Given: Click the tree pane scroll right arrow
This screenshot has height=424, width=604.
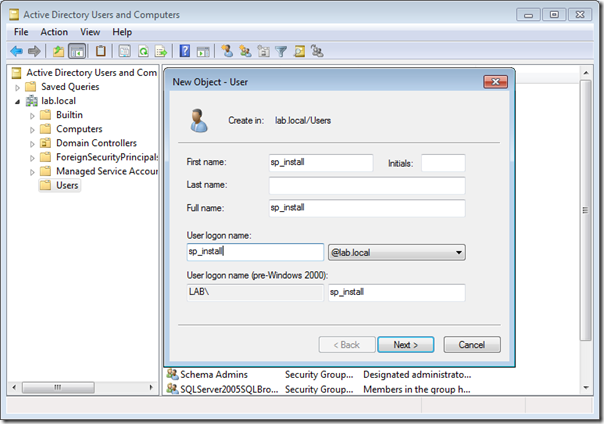Looking at the screenshot, I should [151, 387].
